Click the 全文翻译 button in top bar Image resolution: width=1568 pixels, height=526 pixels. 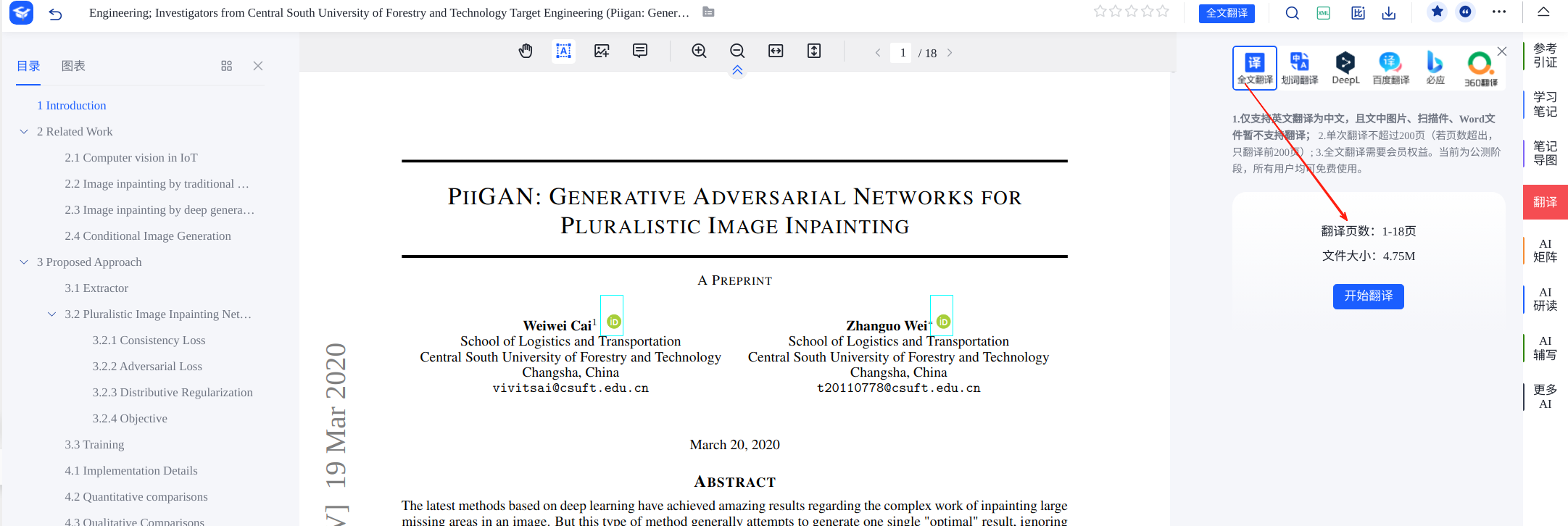[1226, 13]
